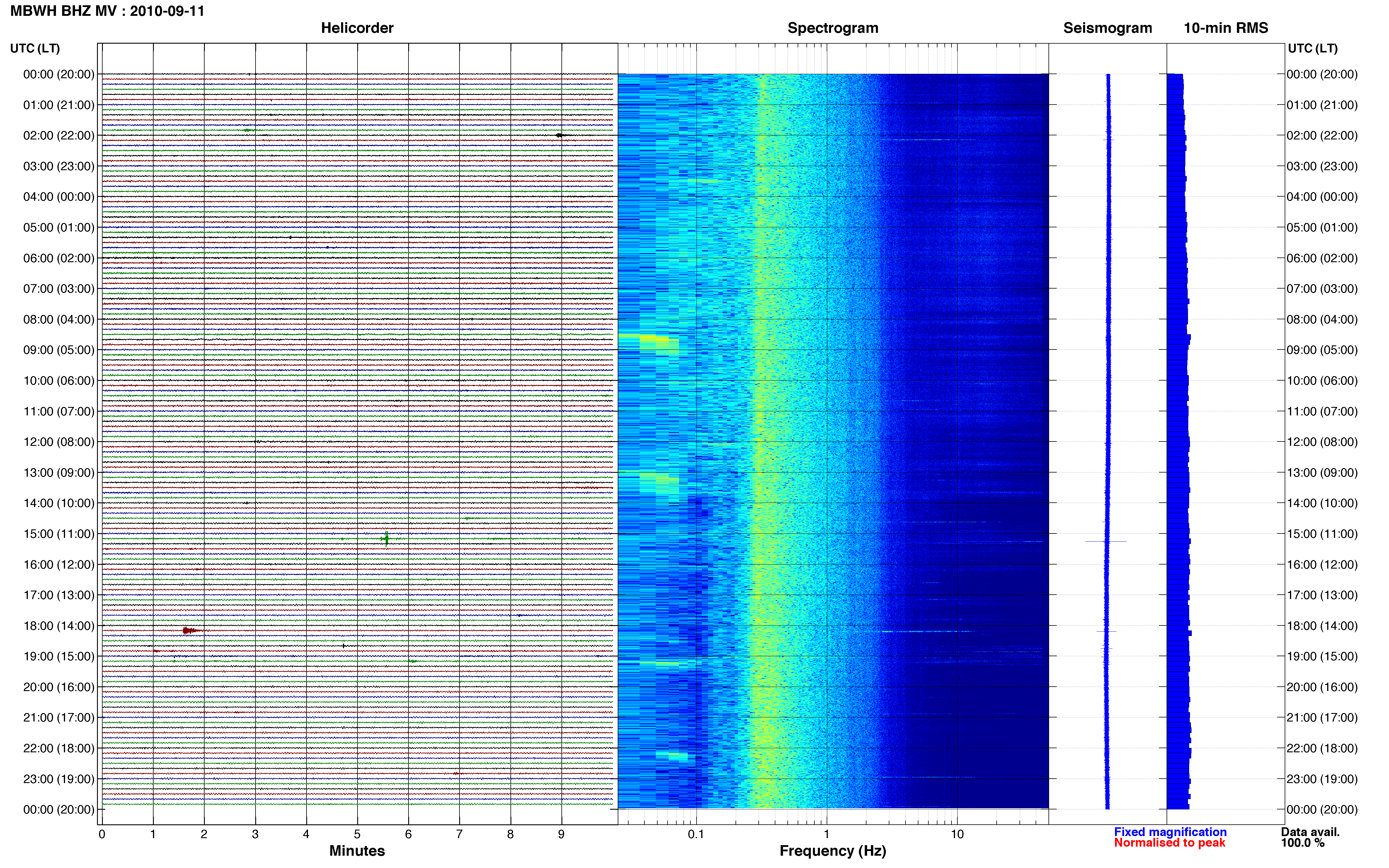Click minute tick label 2
Screen dimensions: 1389x868
[204, 834]
